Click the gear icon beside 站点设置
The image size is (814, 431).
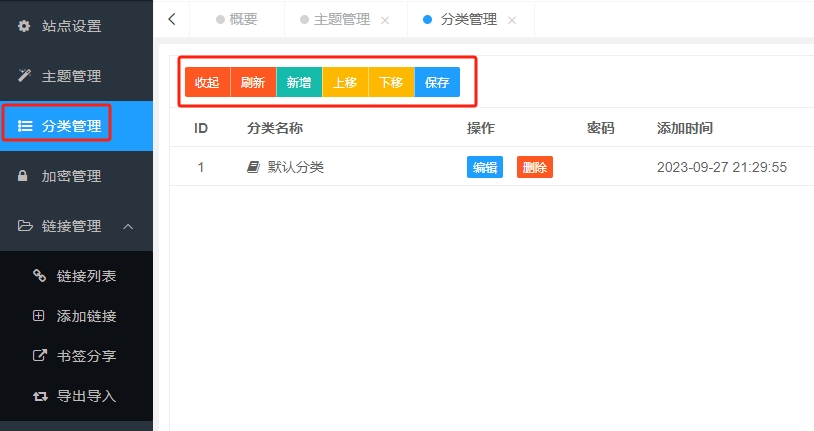(24, 25)
